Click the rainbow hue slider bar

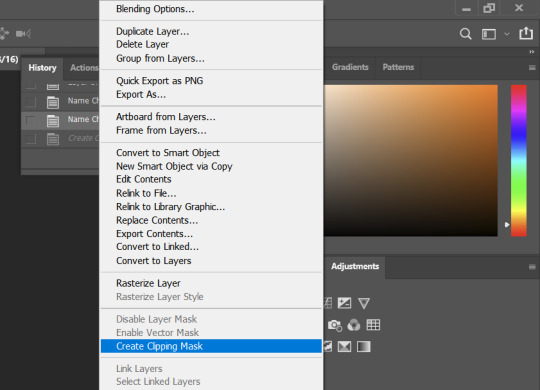coord(519,161)
